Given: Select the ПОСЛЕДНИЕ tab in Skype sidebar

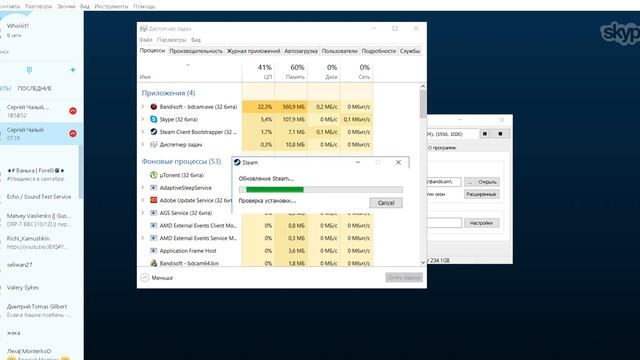Looking at the screenshot, I should tap(35, 88).
